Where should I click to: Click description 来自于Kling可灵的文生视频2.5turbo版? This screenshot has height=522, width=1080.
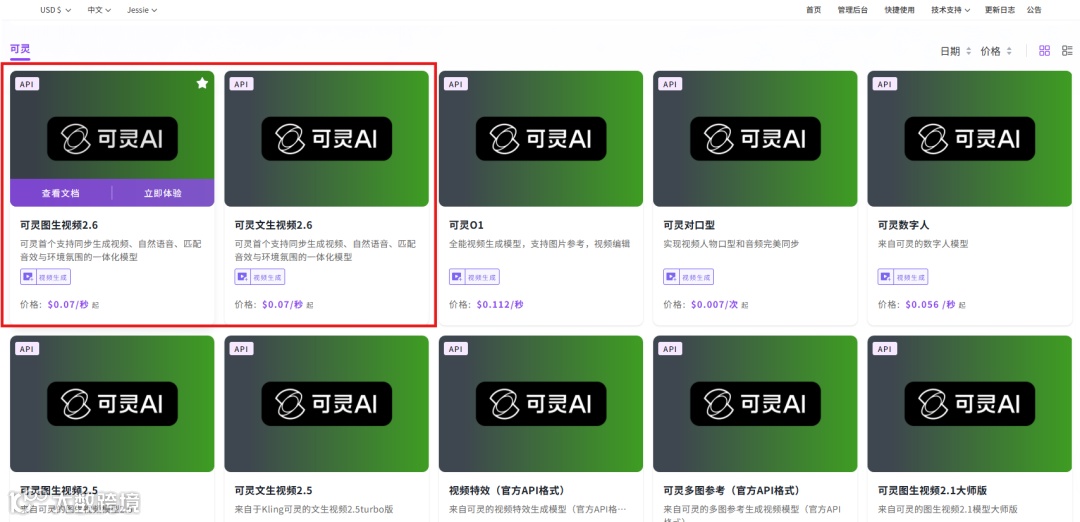tap(313, 510)
